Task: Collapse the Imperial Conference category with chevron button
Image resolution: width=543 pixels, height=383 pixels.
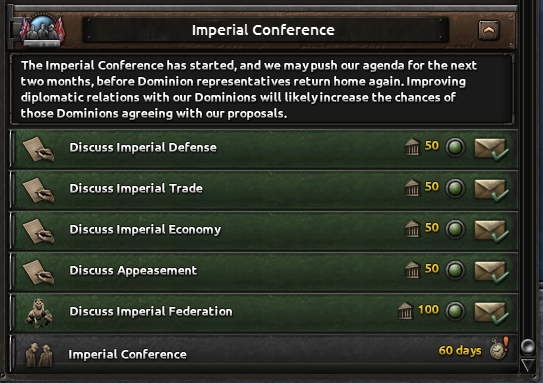Action: 489,30
